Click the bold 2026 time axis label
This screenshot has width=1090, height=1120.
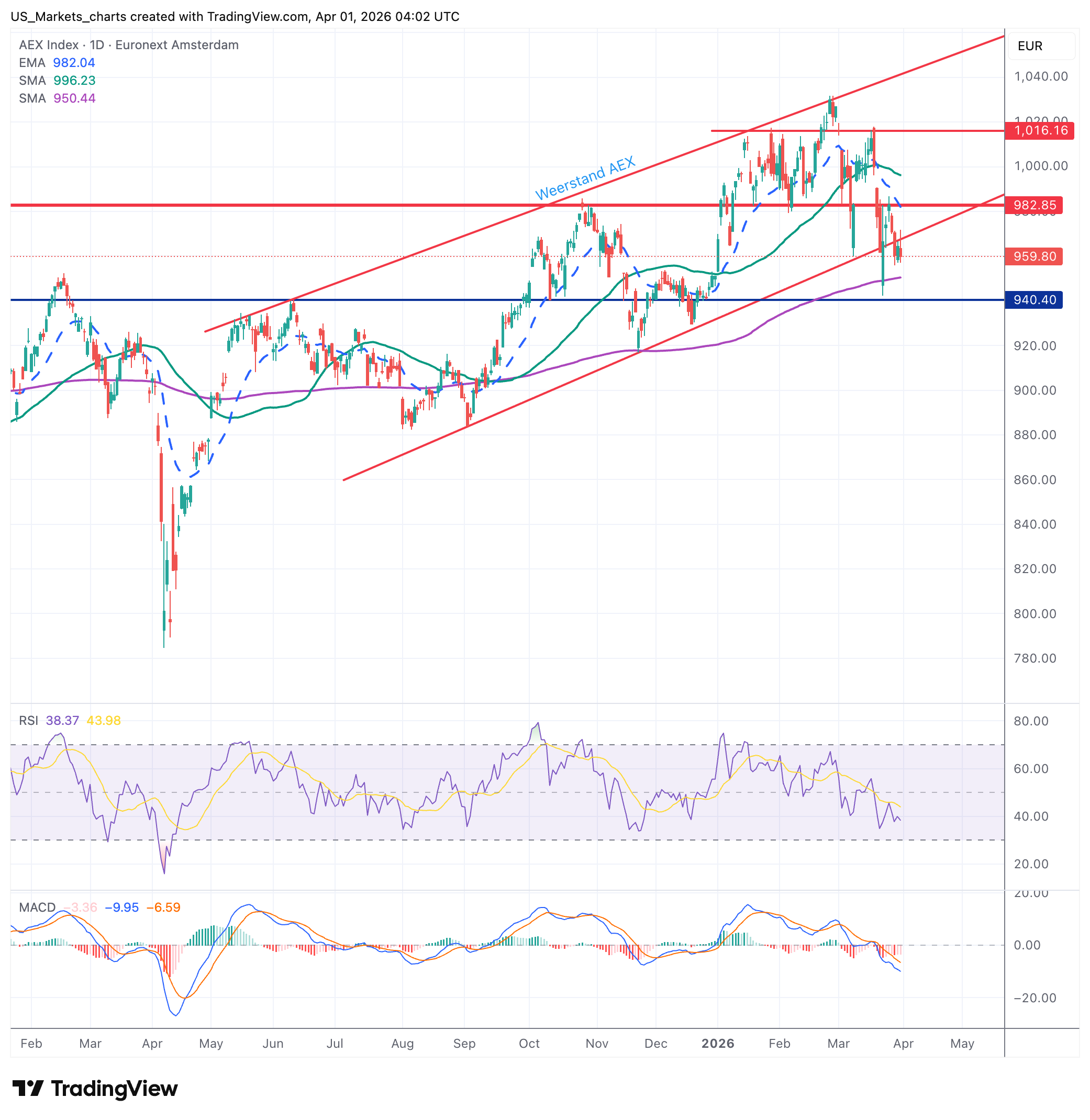(717, 1043)
